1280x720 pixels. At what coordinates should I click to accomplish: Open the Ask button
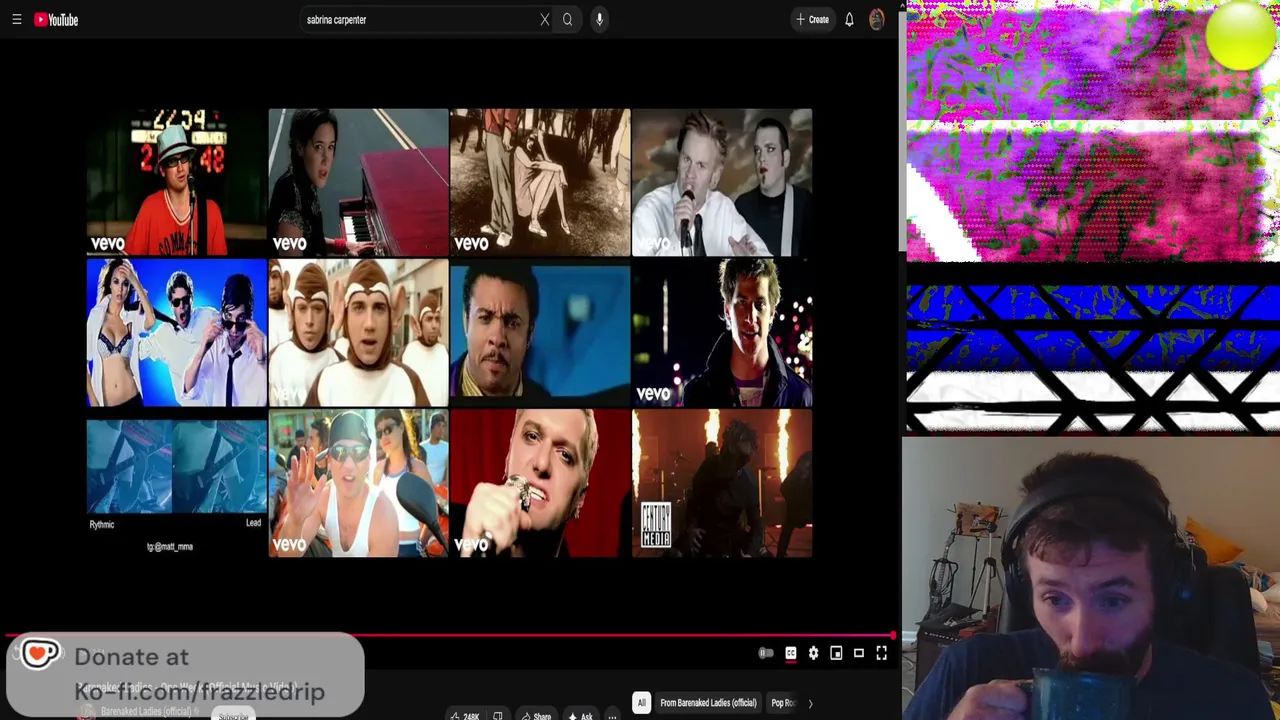click(x=581, y=716)
